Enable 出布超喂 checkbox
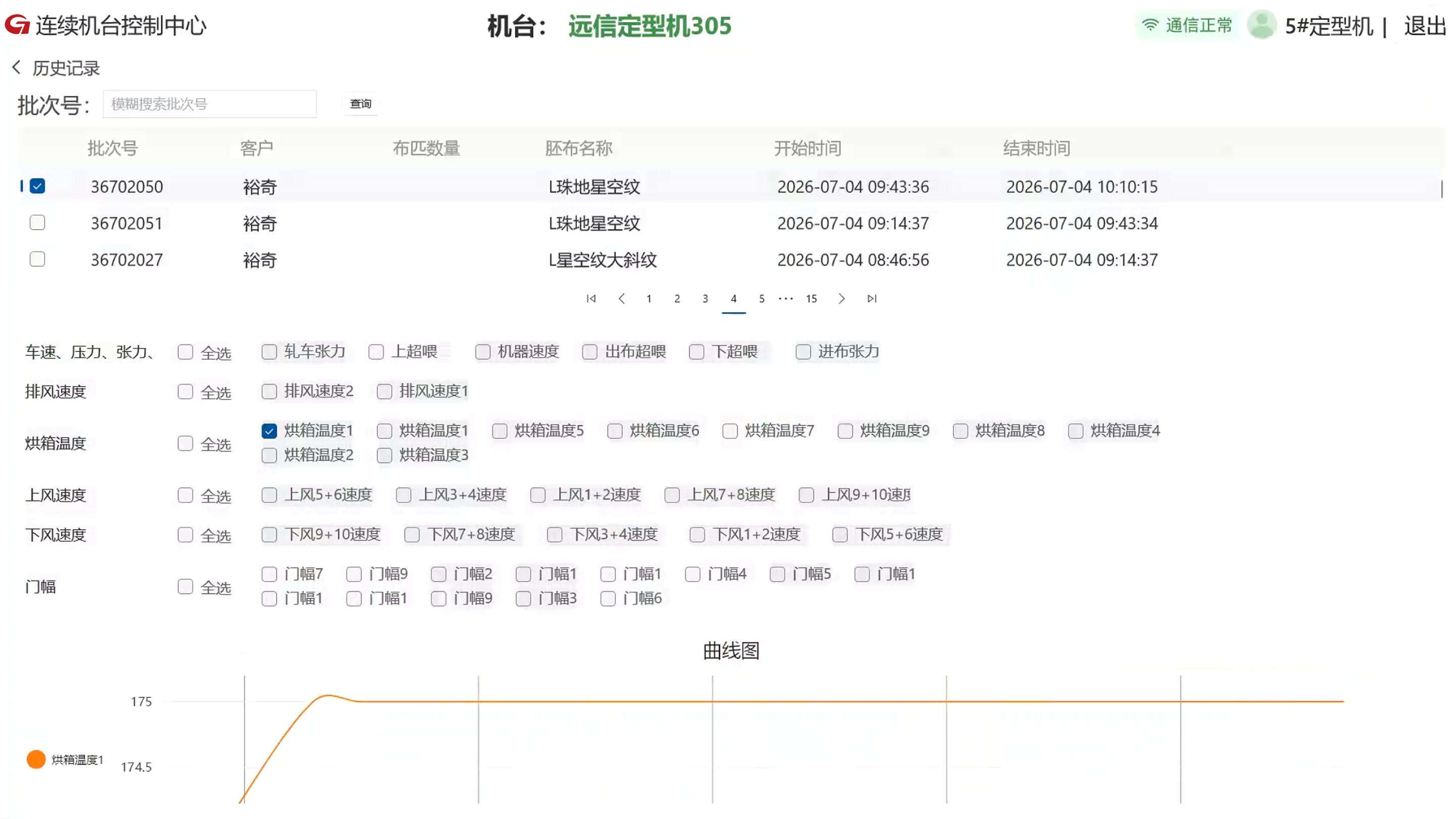The height and width of the screenshot is (819, 1456). click(590, 352)
